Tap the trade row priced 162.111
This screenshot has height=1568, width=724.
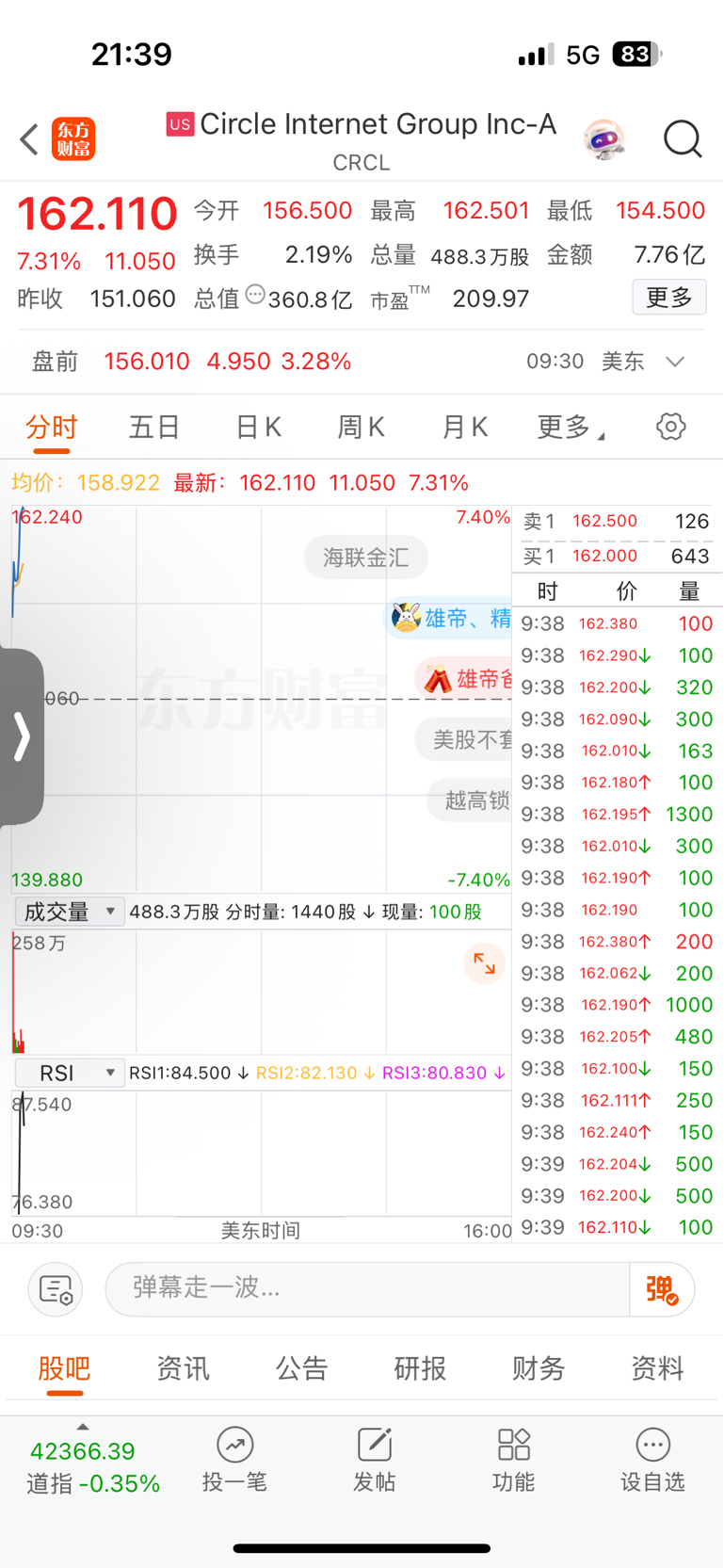[x=617, y=1100]
